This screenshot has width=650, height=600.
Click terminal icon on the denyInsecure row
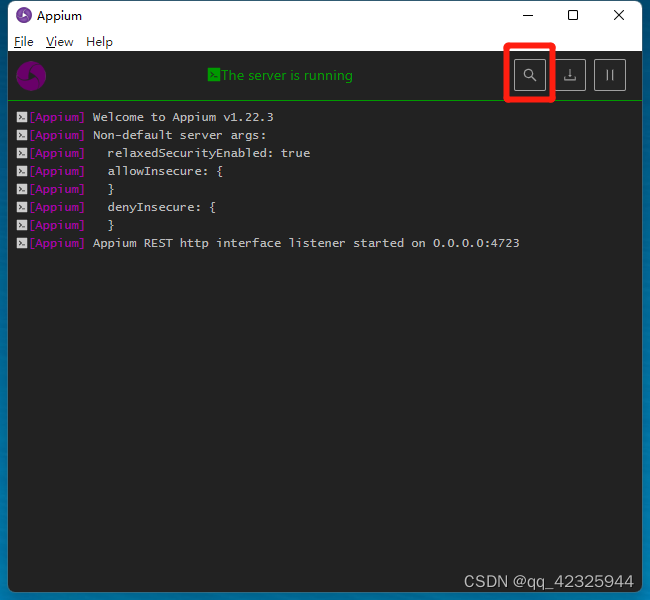22,207
